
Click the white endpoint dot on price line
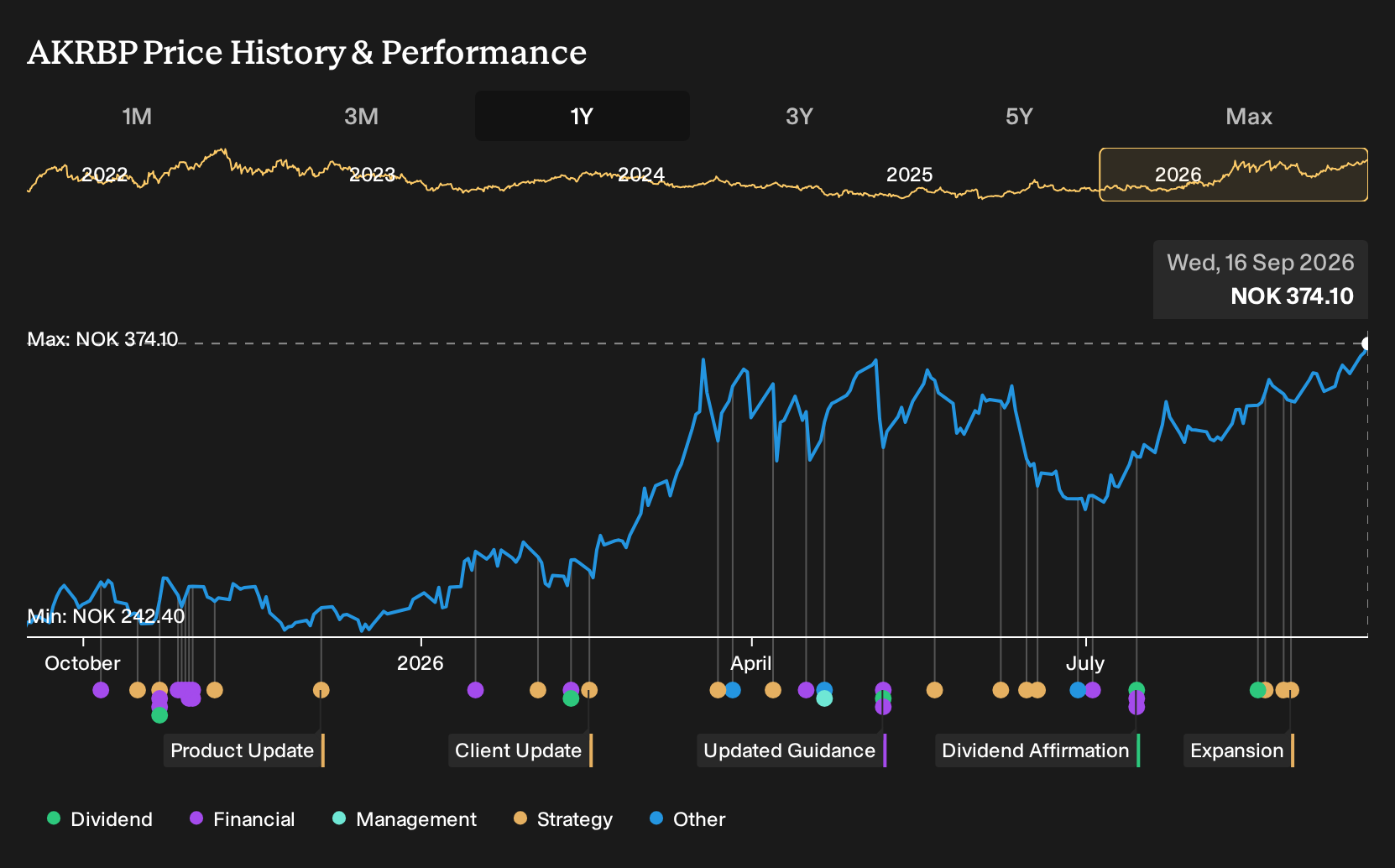pyautogui.click(x=1366, y=343)
